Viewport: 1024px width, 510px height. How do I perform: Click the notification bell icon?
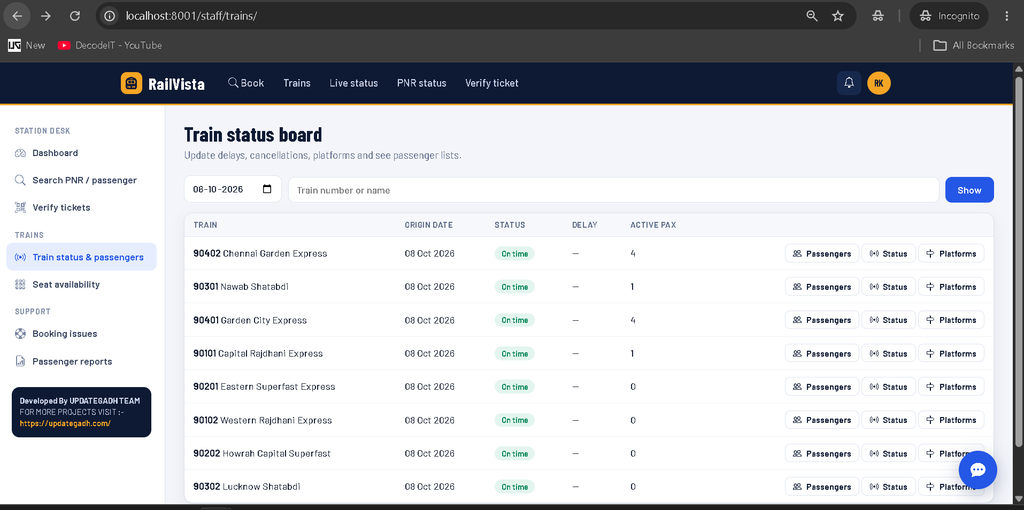tap(849, 83)
